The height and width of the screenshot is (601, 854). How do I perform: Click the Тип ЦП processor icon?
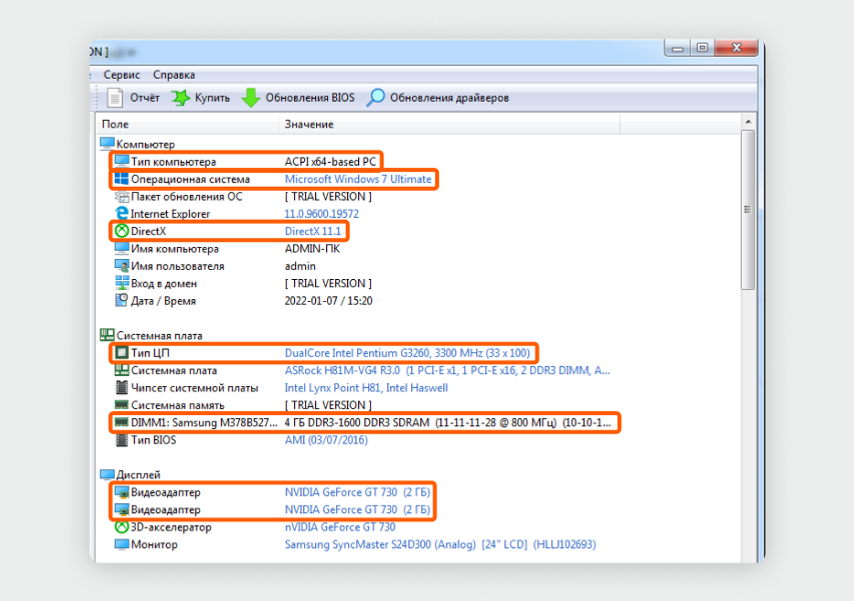[x=121, y=353]
